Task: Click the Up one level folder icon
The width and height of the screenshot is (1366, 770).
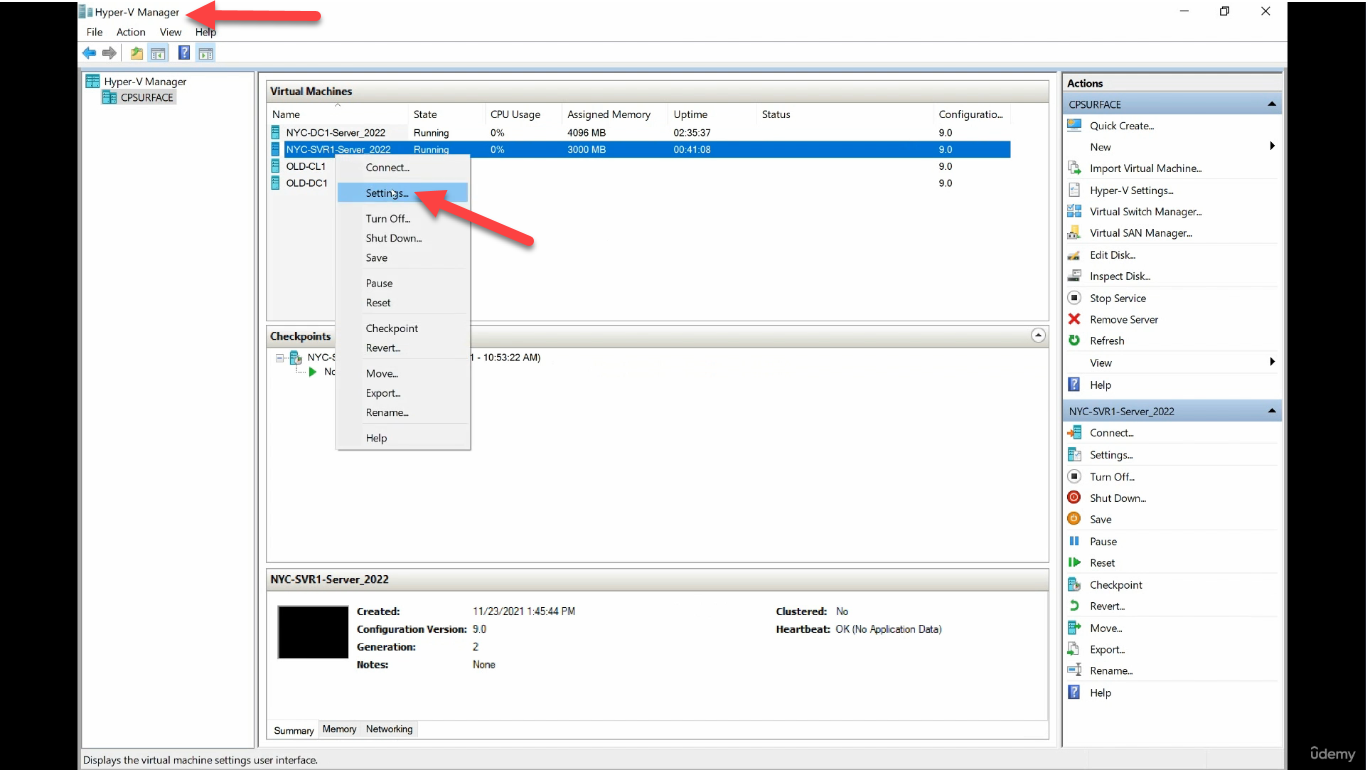Action: (x=137, y=53)
